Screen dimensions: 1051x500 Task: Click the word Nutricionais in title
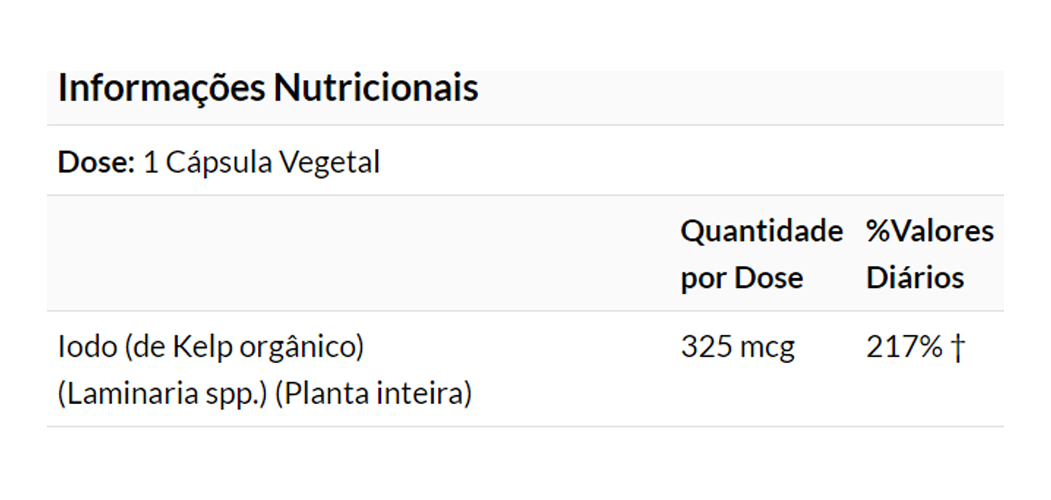point(376,88)
